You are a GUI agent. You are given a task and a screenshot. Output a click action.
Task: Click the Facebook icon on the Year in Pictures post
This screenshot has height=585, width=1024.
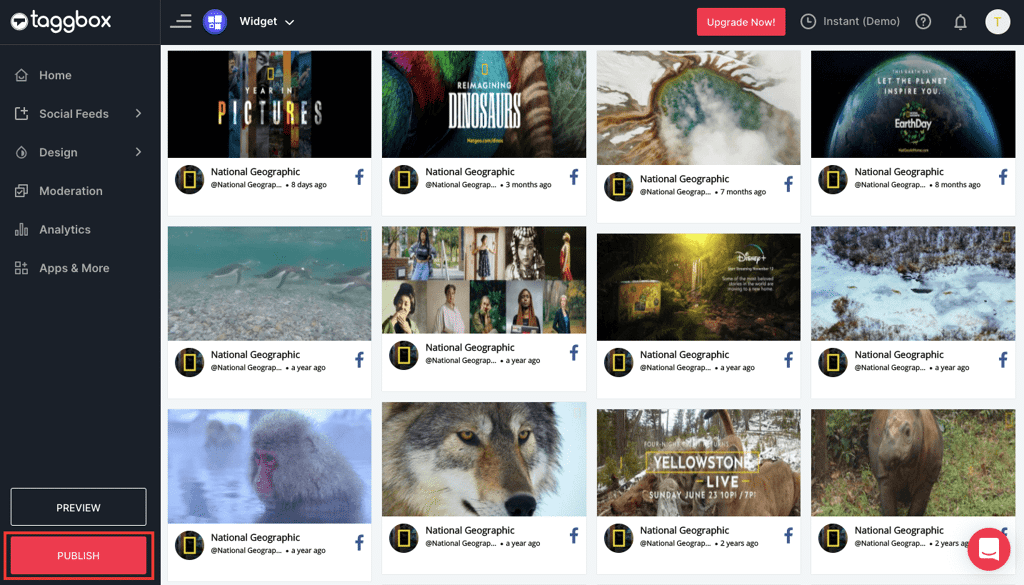pyautogui.click(x=358, y=176)
